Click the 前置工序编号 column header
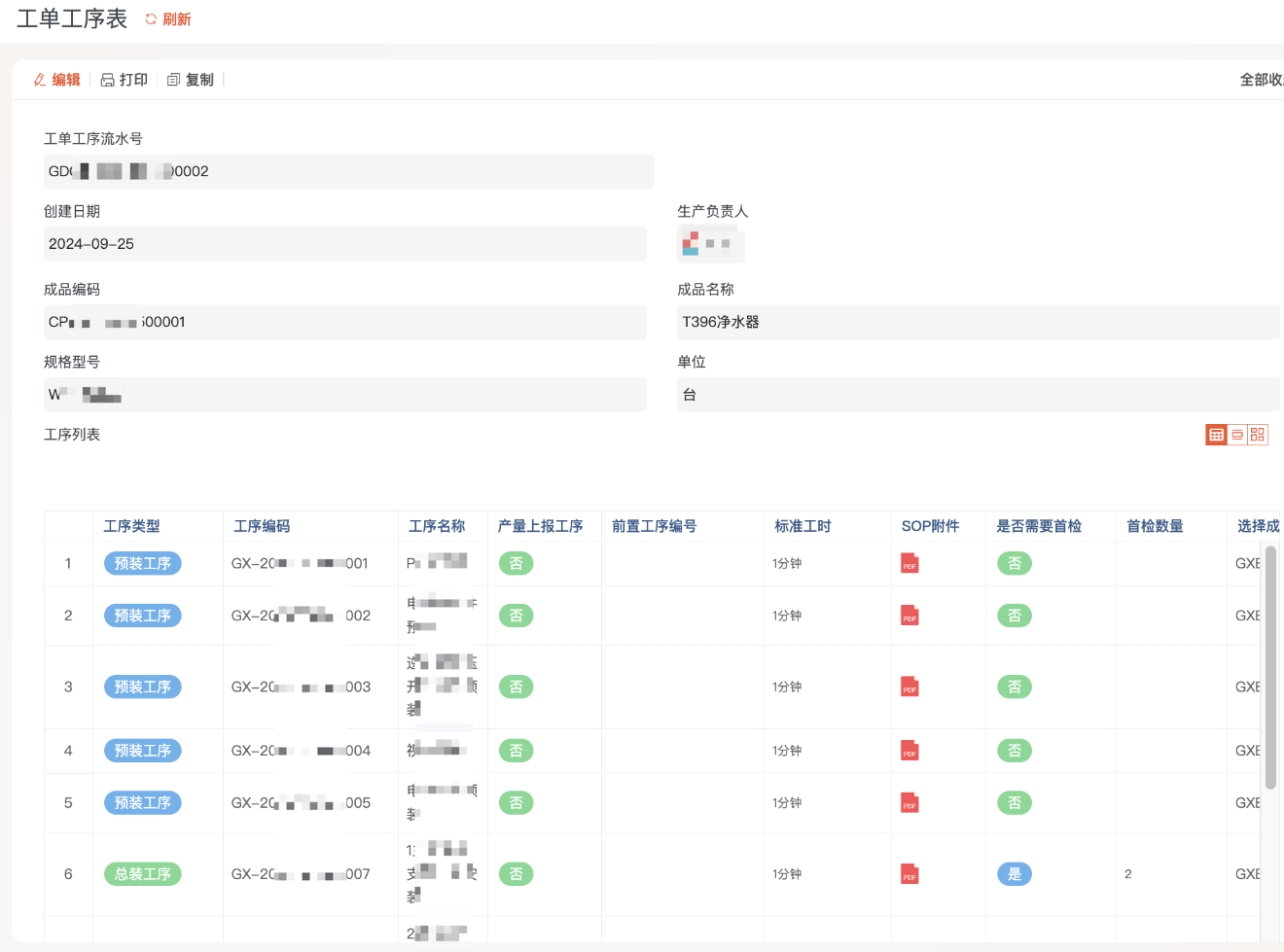 (x=654, y=526)
